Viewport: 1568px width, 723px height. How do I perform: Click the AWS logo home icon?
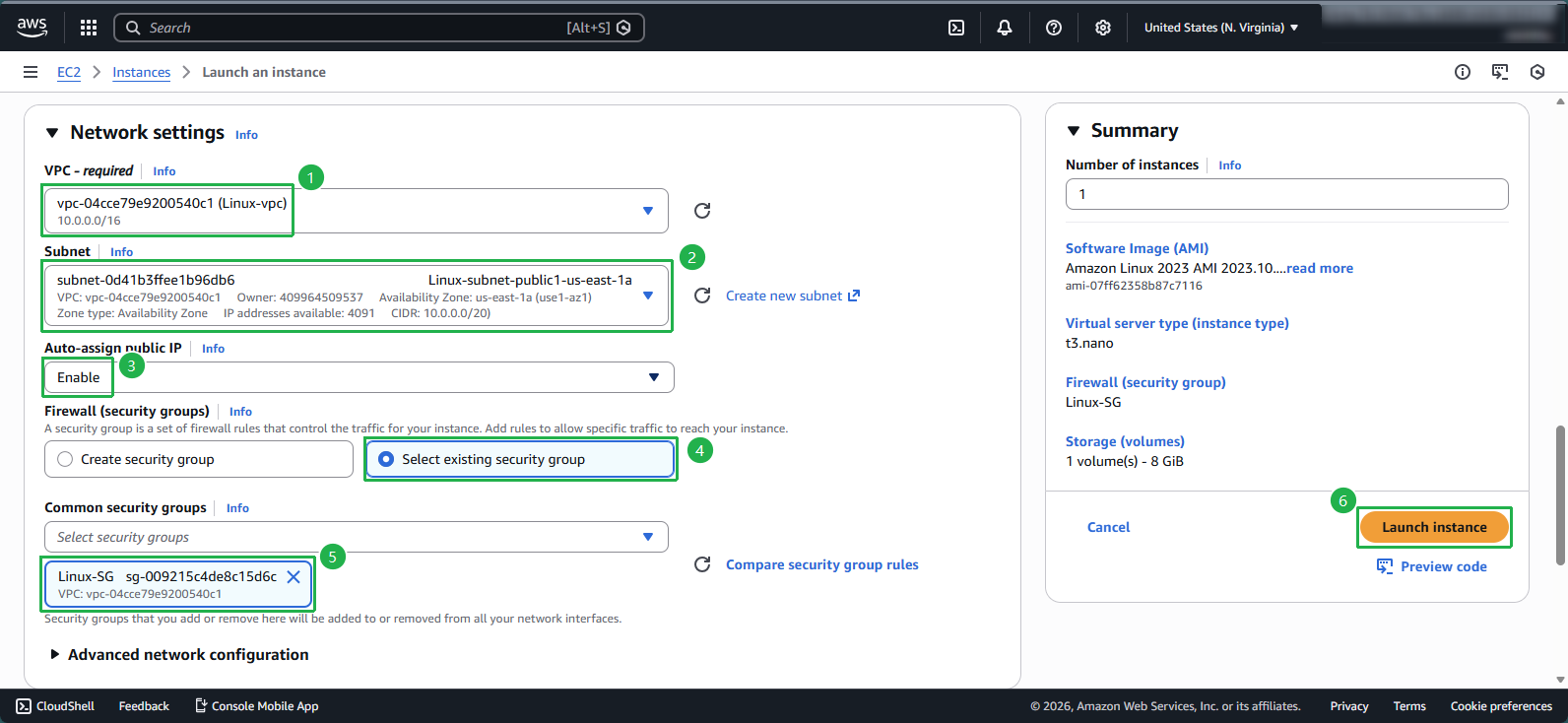32,28
